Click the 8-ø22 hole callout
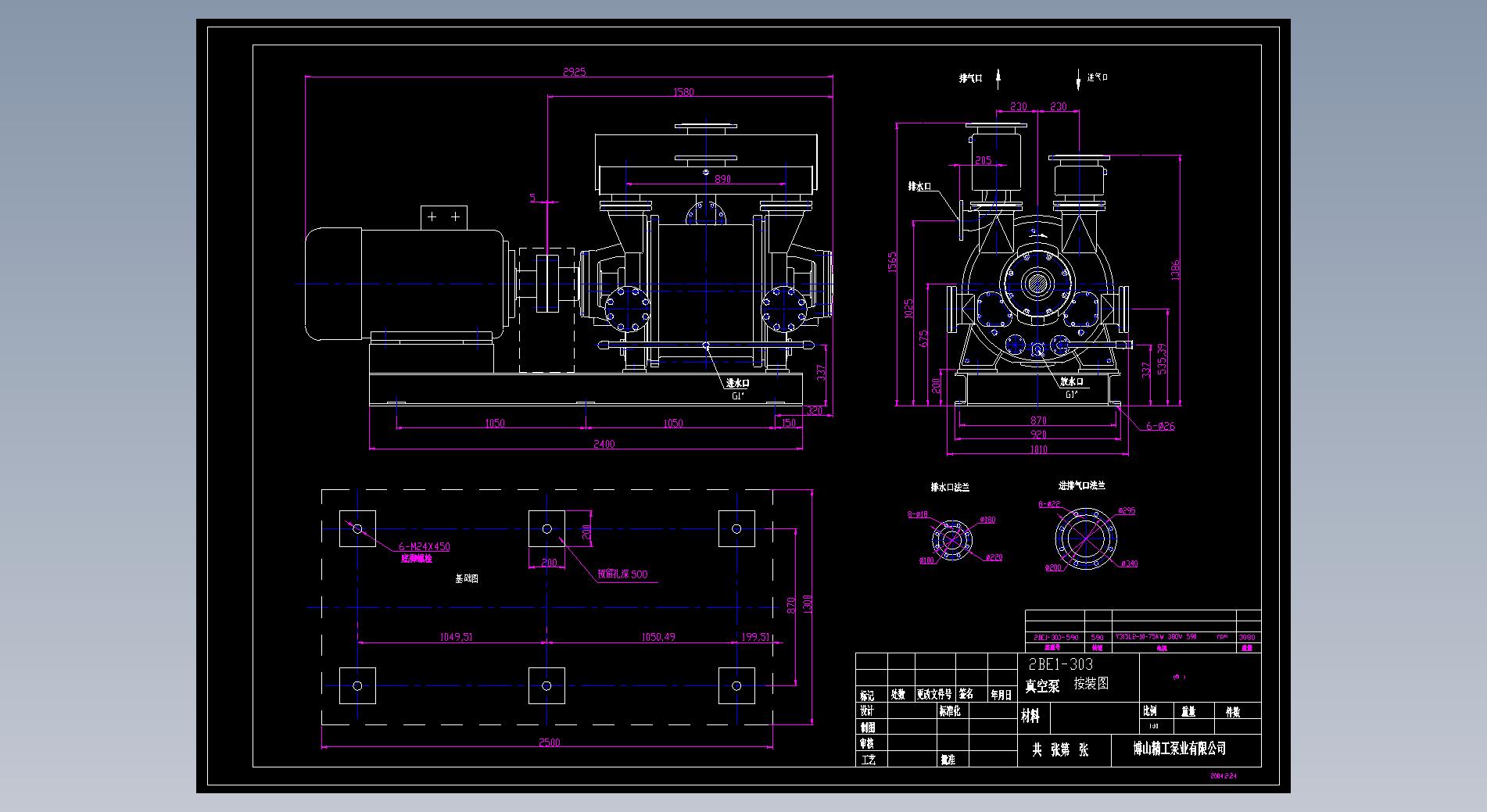 pos(1049,505)
